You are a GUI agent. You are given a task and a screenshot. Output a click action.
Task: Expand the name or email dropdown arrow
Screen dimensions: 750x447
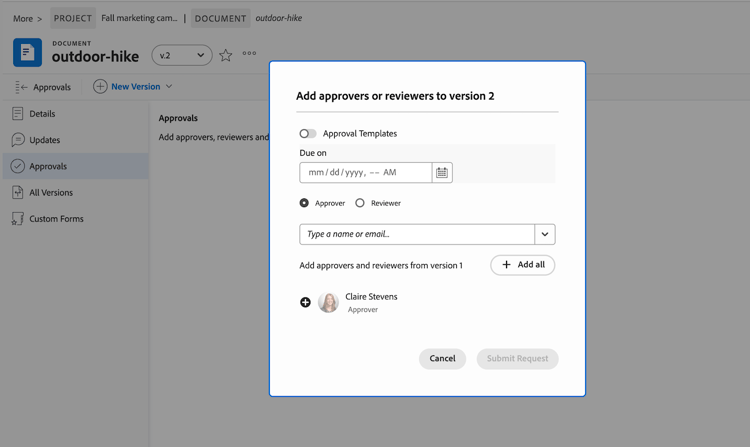(x=545, y=234)
